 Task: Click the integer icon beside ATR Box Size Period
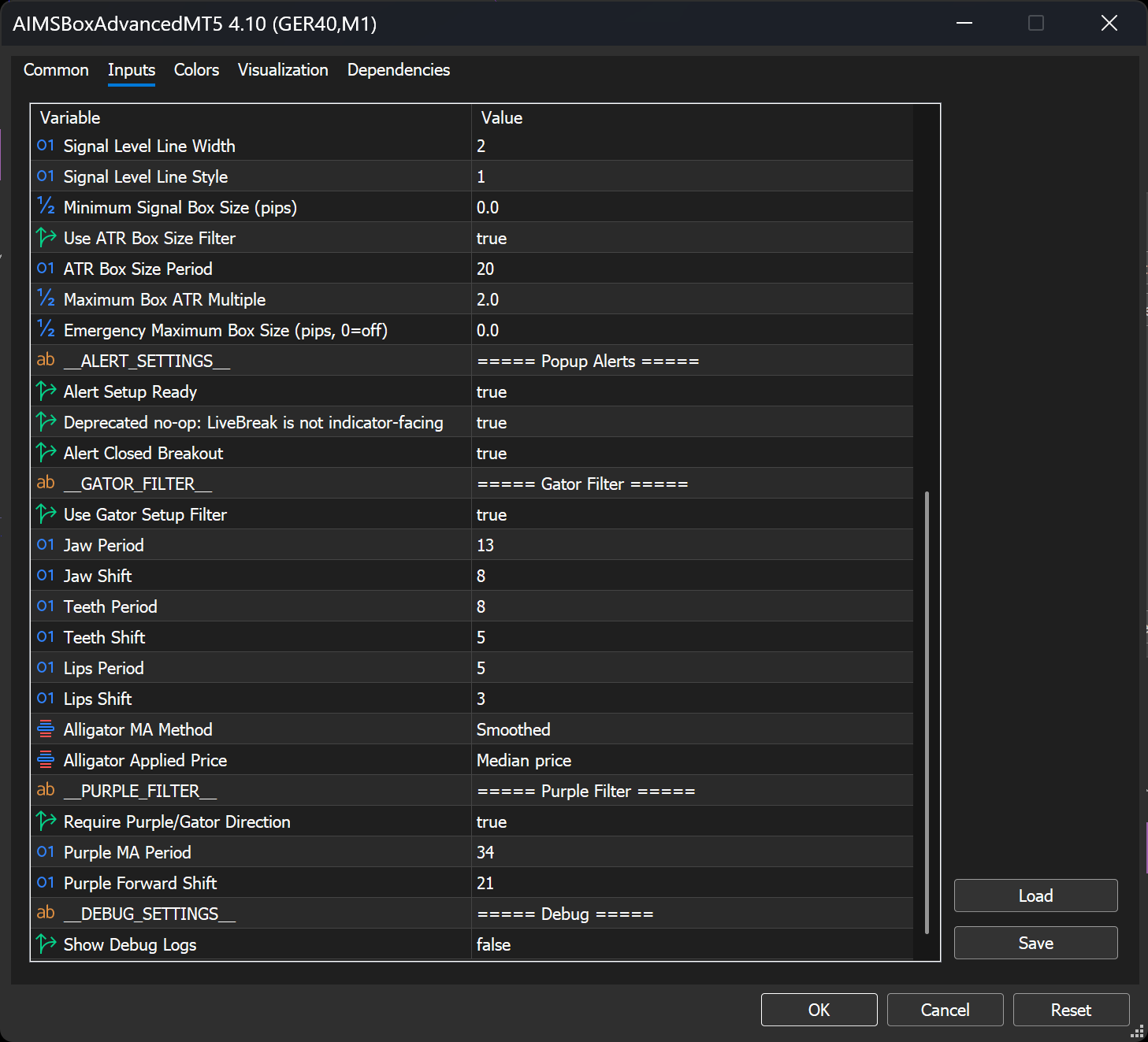[46, 269]
